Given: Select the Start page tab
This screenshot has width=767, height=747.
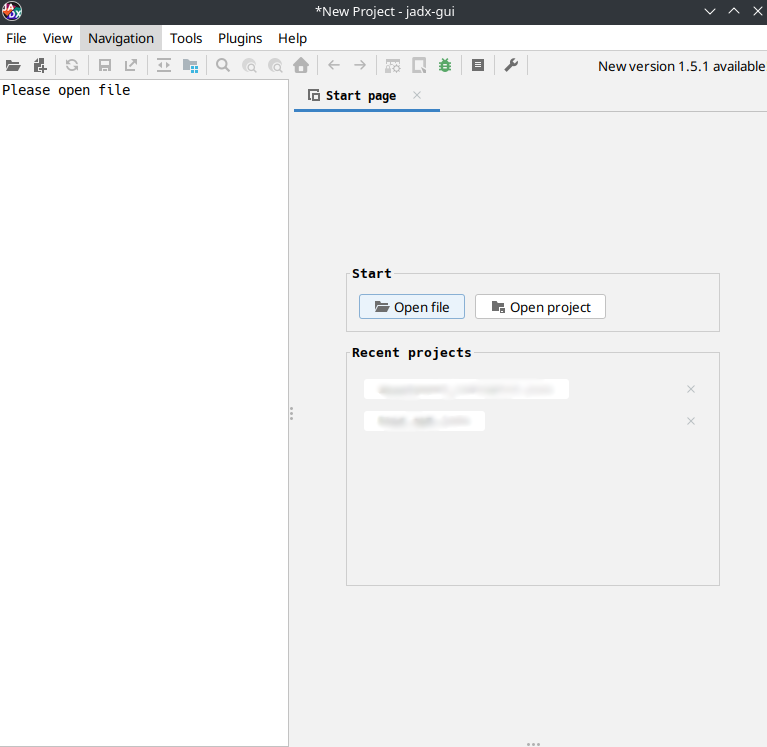Looking at the screenshot, I should (360, 96).
